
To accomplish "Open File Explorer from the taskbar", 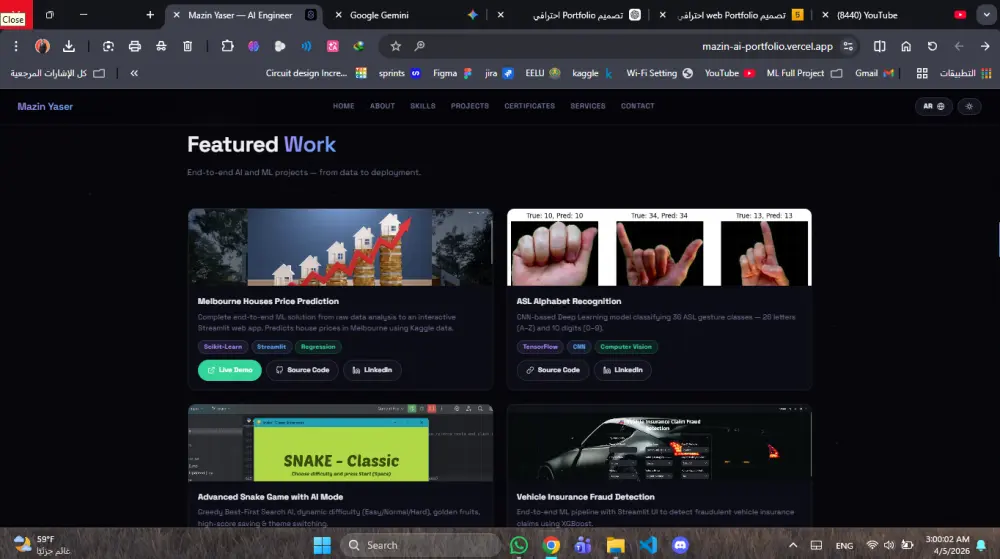I will point(615,545).
